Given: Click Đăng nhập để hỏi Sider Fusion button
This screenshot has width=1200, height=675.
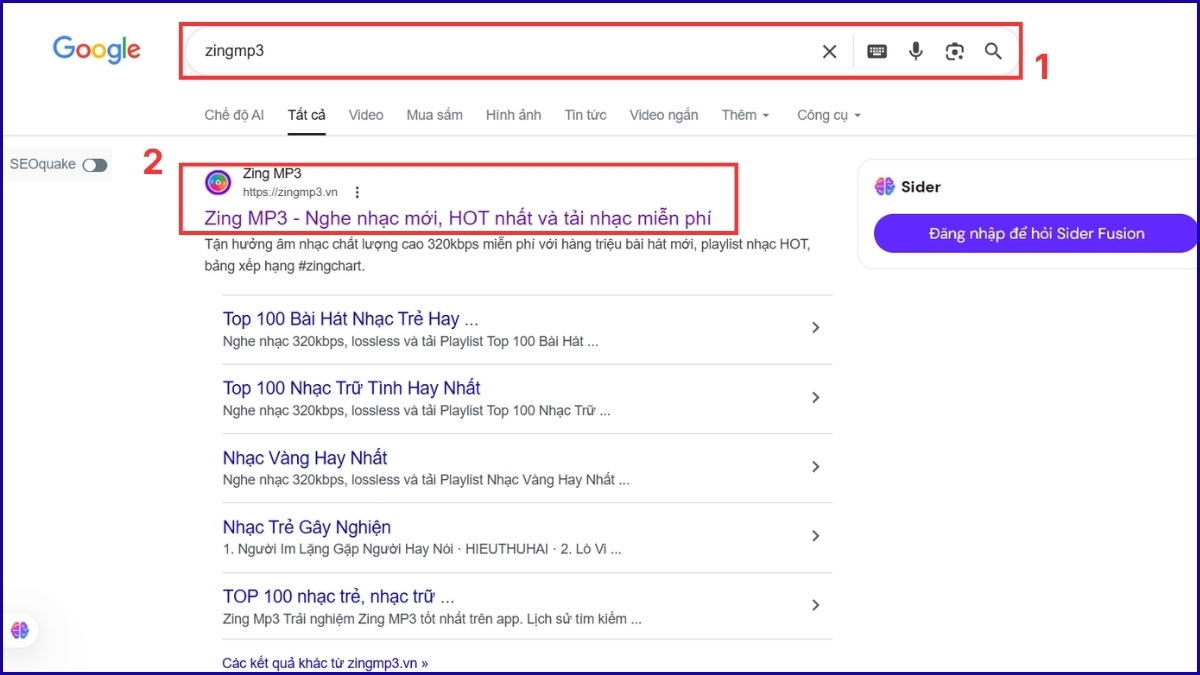Looking at the screenshot, I should click(1035, 233).
